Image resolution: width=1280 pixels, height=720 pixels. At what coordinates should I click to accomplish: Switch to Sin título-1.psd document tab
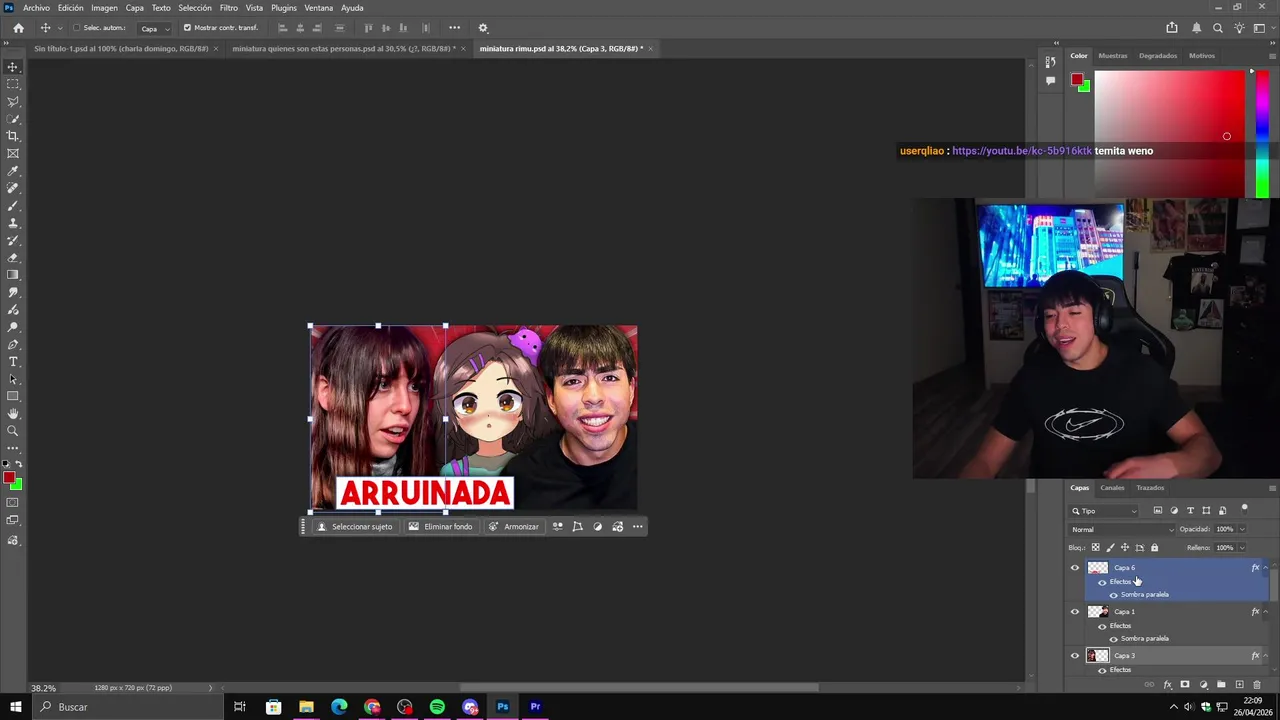(120, 48)
